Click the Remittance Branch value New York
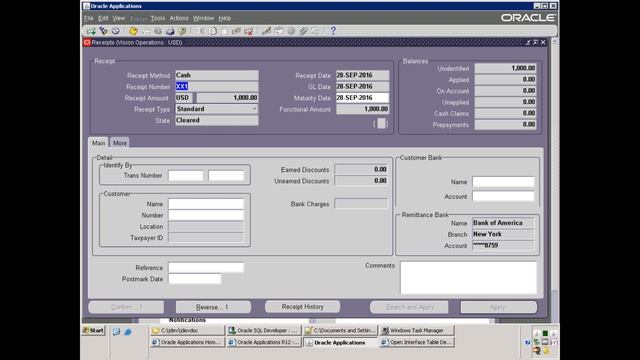Image resolution: width=640 pixels, height=360 pixels. pyautogui.click(x=503, y=234)
